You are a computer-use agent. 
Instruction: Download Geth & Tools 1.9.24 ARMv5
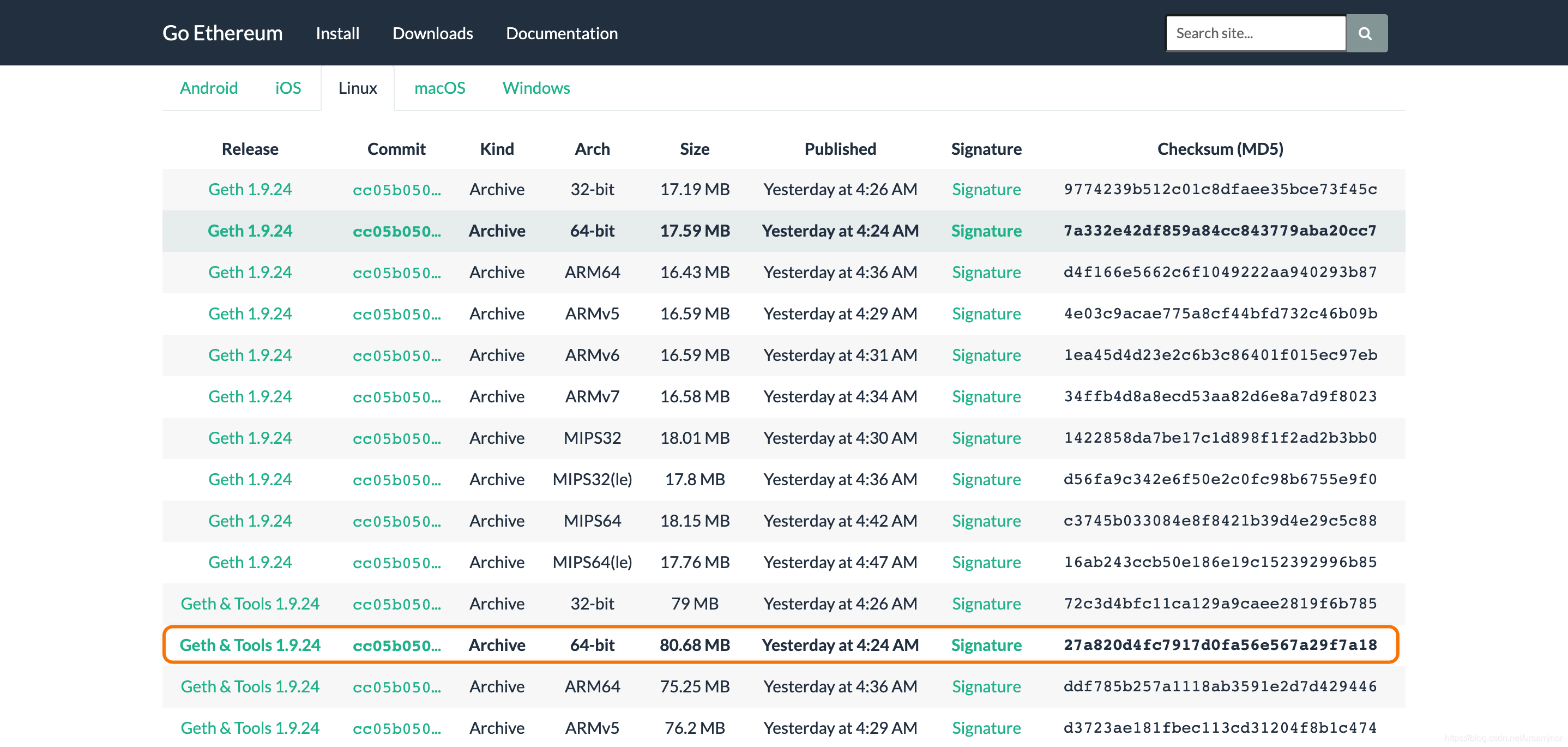click(250, 727)
